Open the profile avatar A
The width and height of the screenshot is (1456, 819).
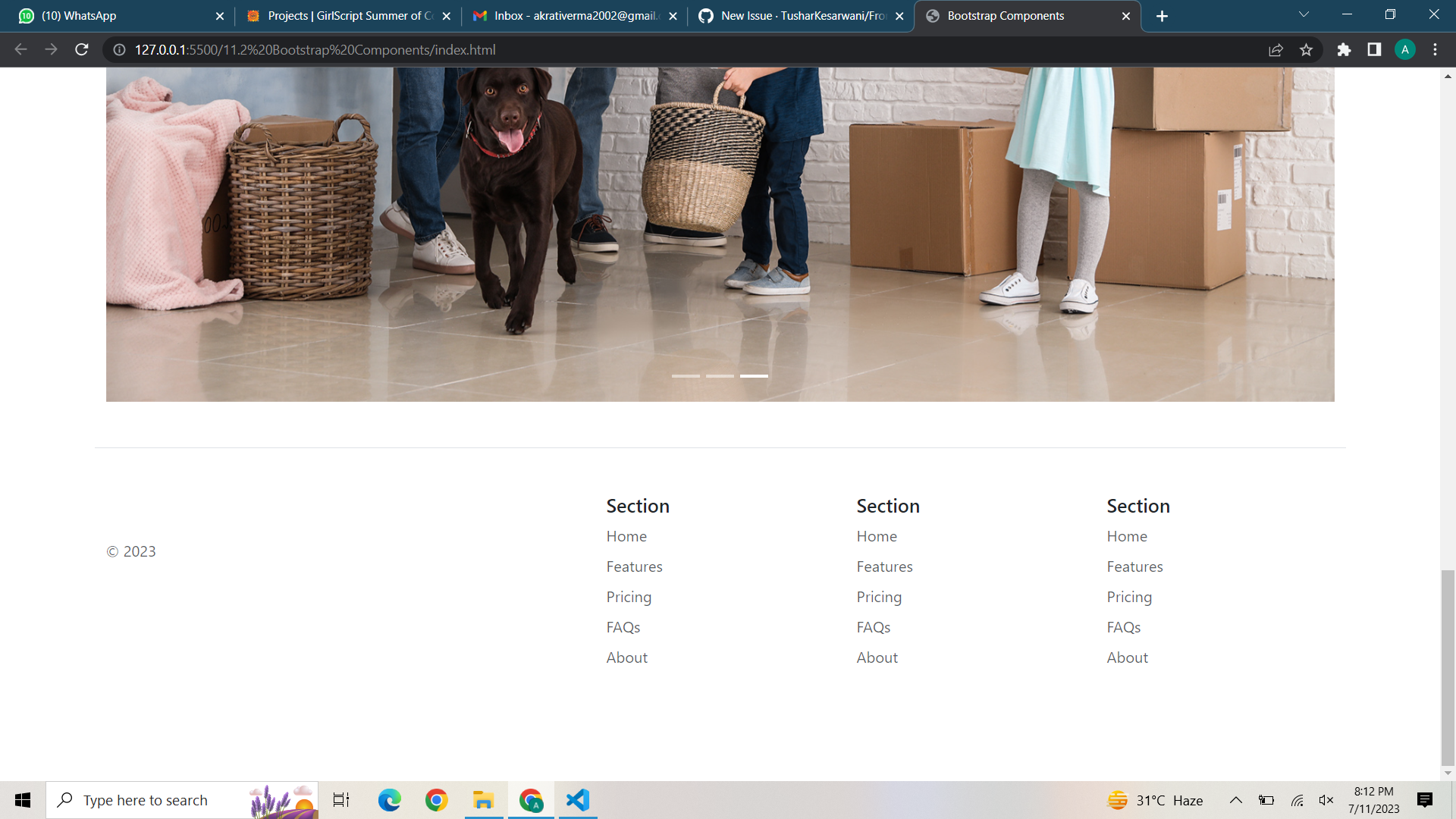point(1404,50)
